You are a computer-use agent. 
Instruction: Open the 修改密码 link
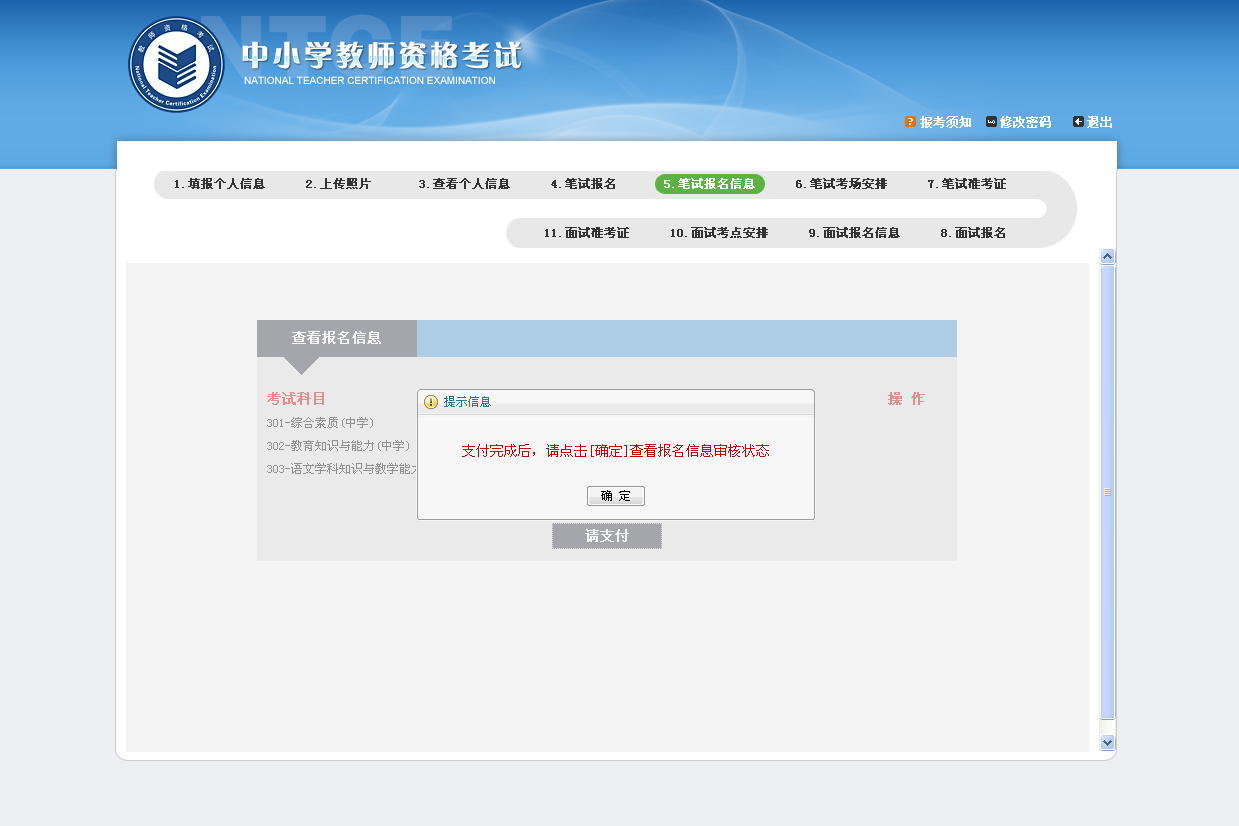(1025, 122)
